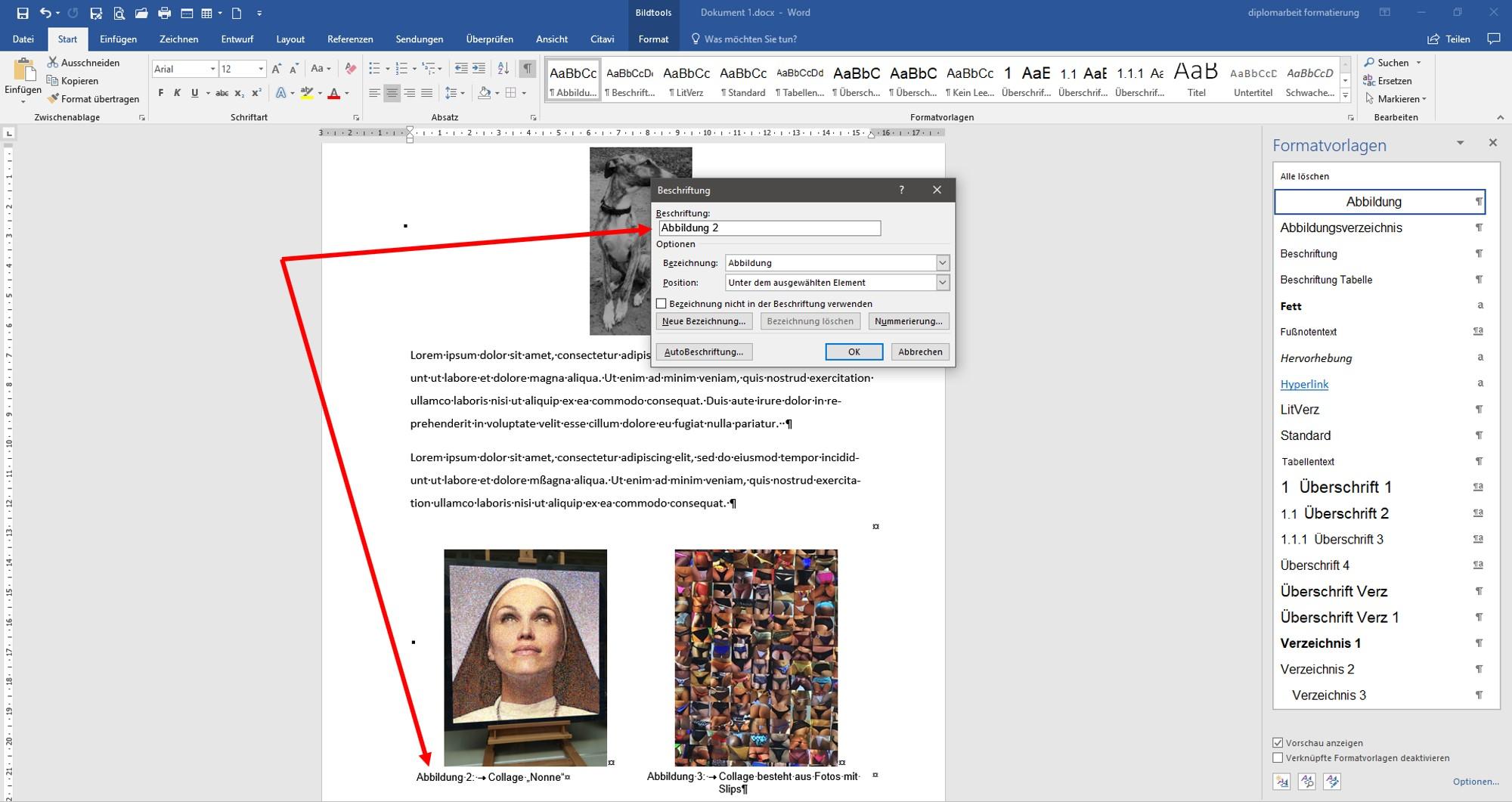Apply bold formatting with F icon
The height and width of the screenshot is (802, 1512).
[160, 93]
